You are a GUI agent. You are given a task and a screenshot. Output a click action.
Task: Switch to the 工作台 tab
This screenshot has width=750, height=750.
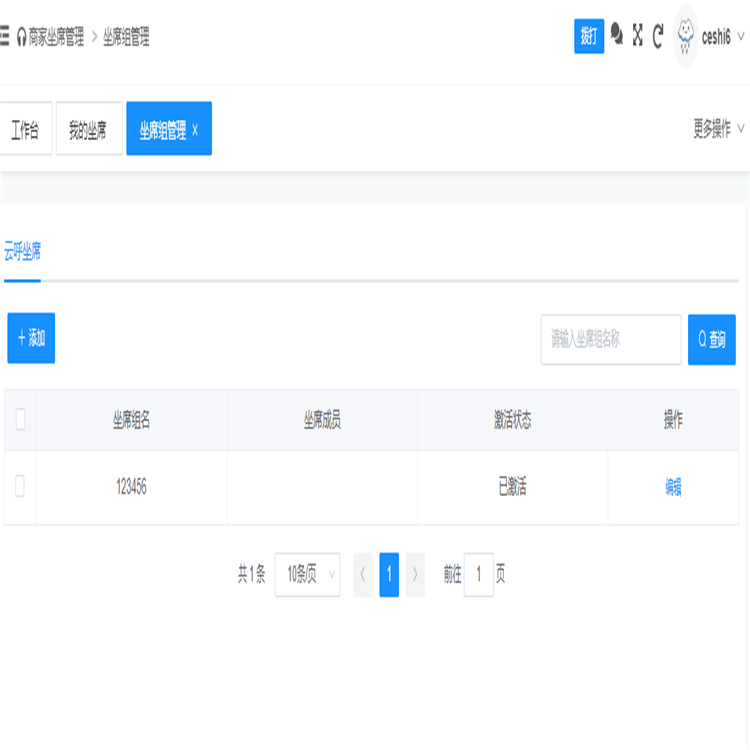point(25,130)
